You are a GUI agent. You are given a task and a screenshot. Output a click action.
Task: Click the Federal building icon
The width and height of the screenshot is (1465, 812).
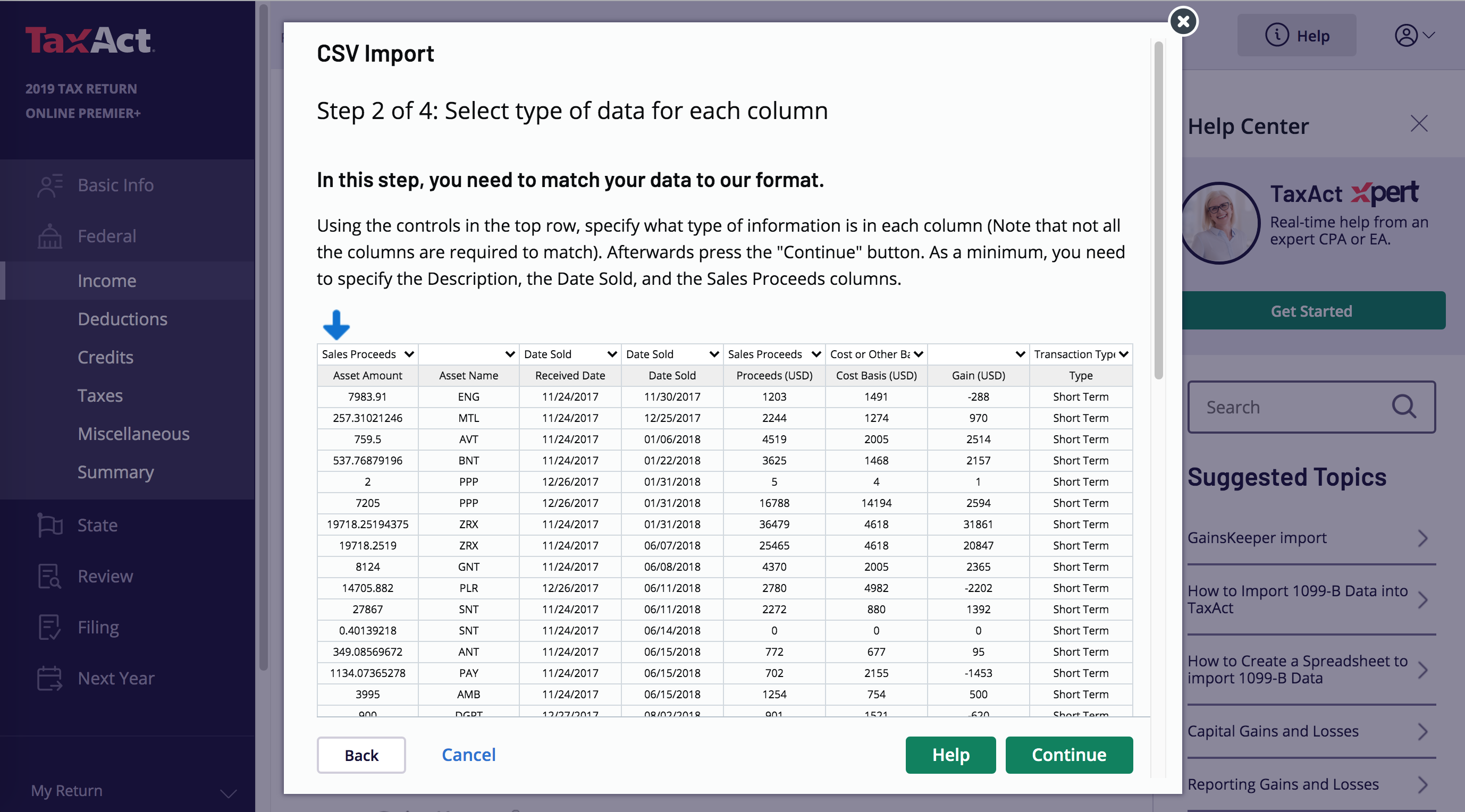(x=49, y=236)
